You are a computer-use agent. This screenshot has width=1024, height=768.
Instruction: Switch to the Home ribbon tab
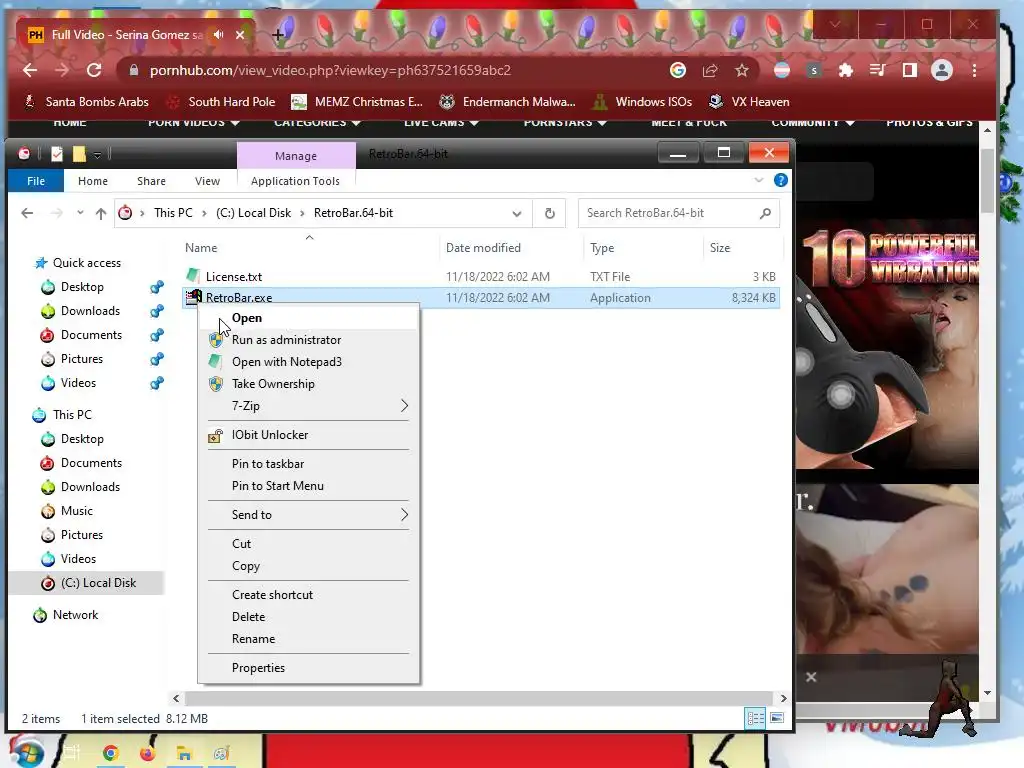[x=93, y=181]
